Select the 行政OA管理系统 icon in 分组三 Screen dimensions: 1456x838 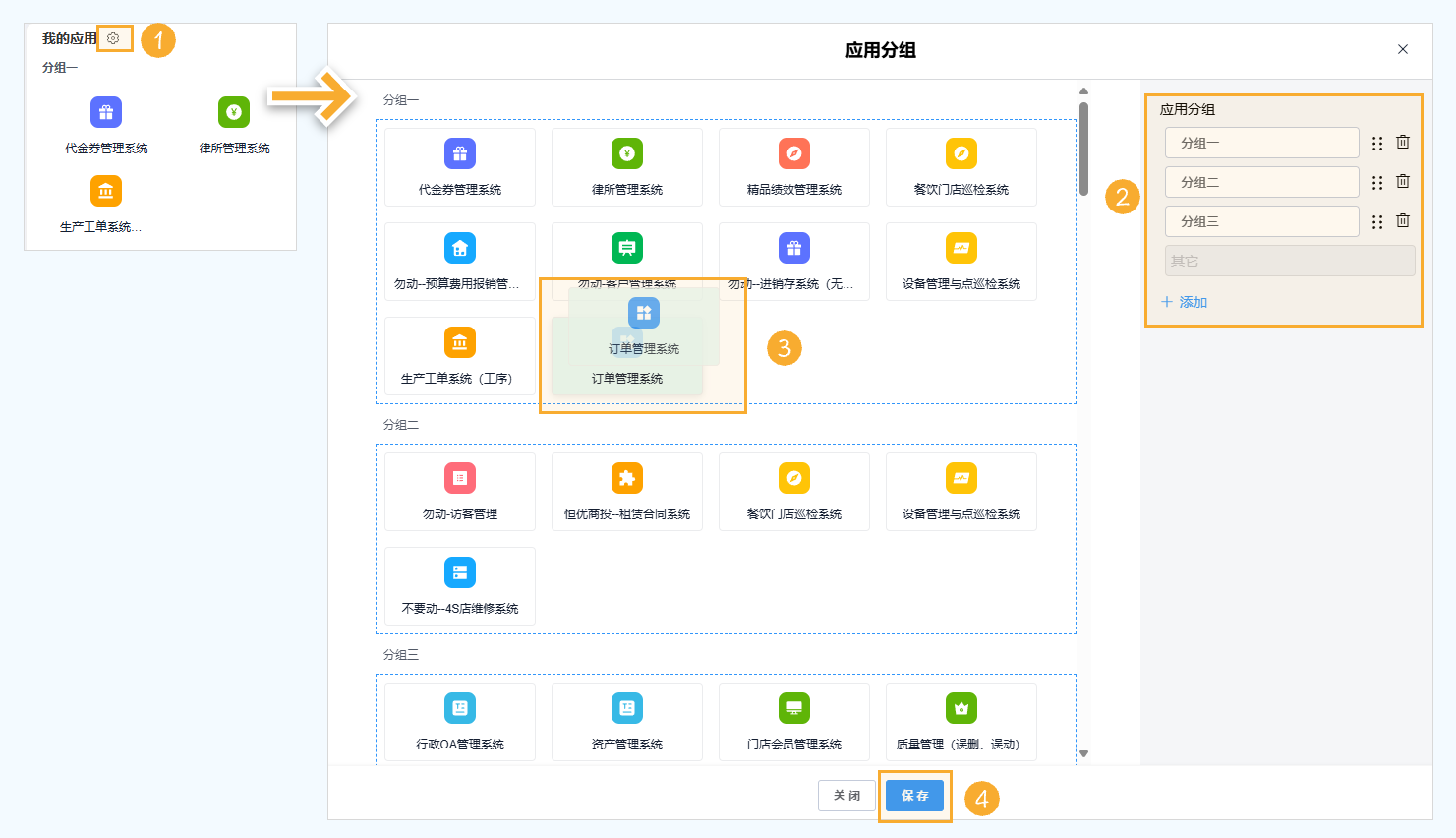pos(459,721)
